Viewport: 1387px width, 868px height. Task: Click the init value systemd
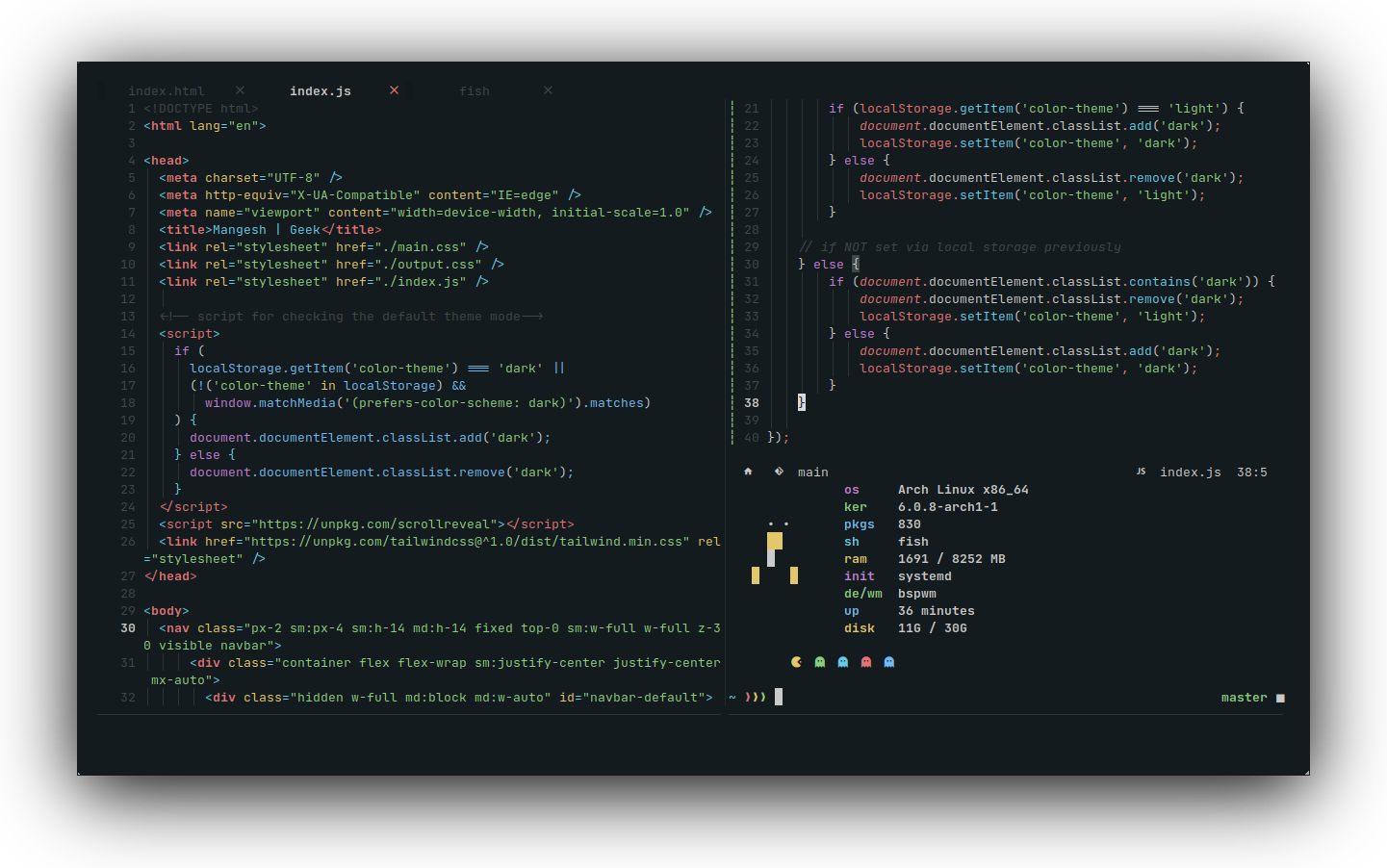[x=925, y=576]
